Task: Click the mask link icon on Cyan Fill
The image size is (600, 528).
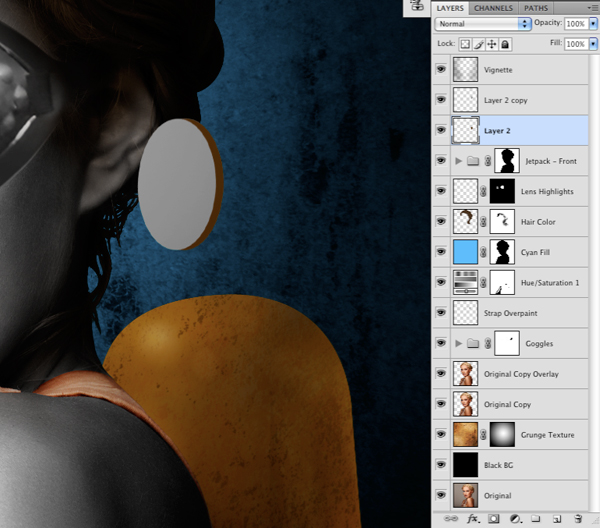Action: [x=483, y=252]
